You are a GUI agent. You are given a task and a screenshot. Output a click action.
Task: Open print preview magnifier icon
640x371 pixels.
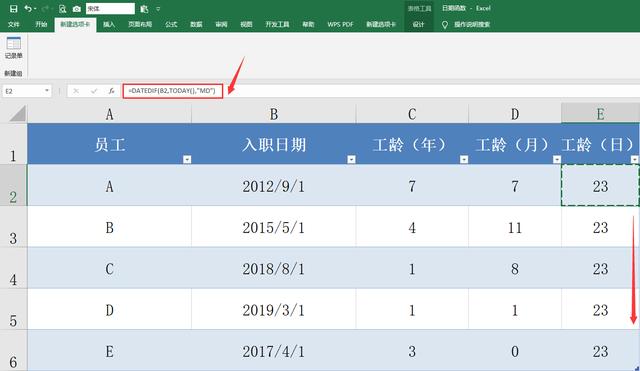(62, 9)
